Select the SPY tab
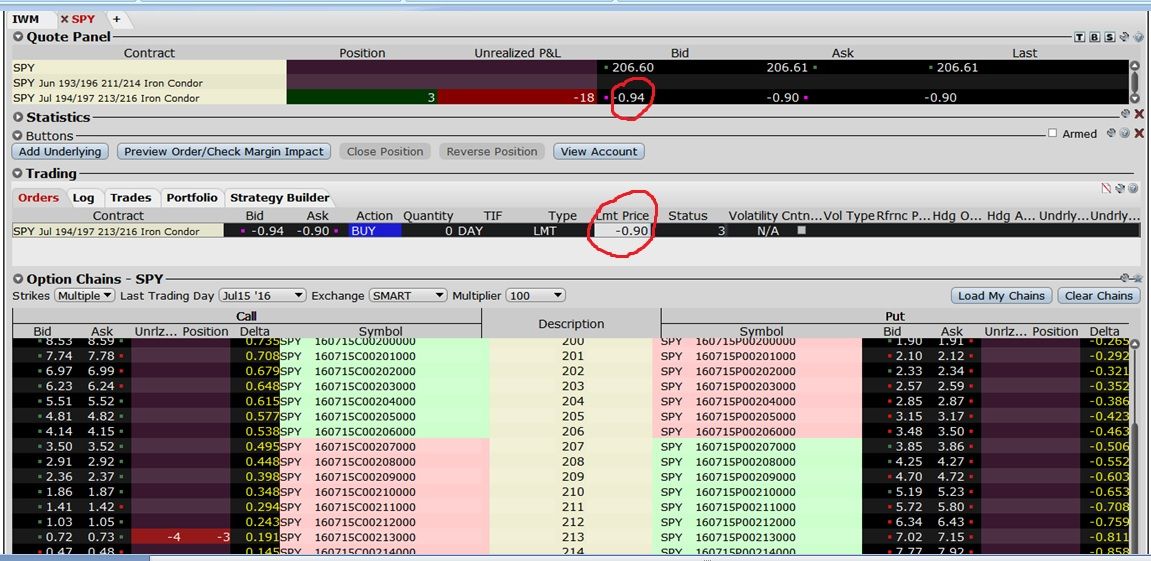Image resolution: width=1151 pixels, height=561 pixels. [x=83, y=19]
